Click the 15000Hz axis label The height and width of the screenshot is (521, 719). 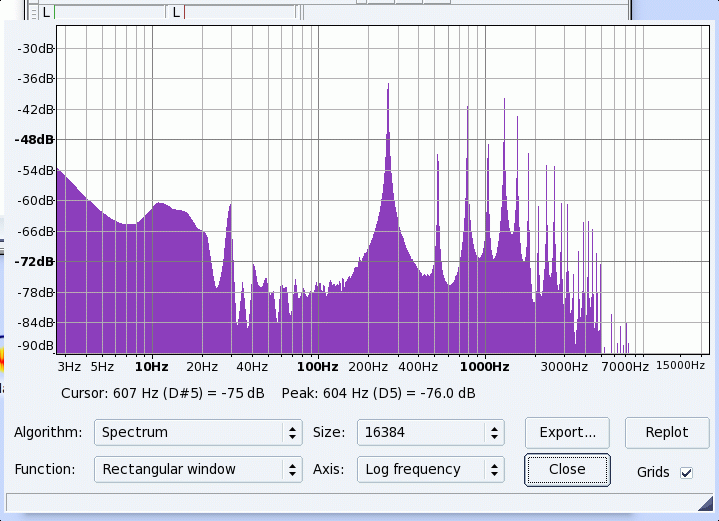tap(680, 366)
